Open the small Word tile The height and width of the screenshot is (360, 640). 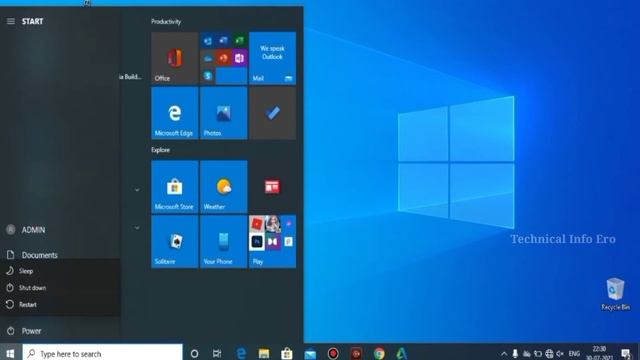coord(224,40)
